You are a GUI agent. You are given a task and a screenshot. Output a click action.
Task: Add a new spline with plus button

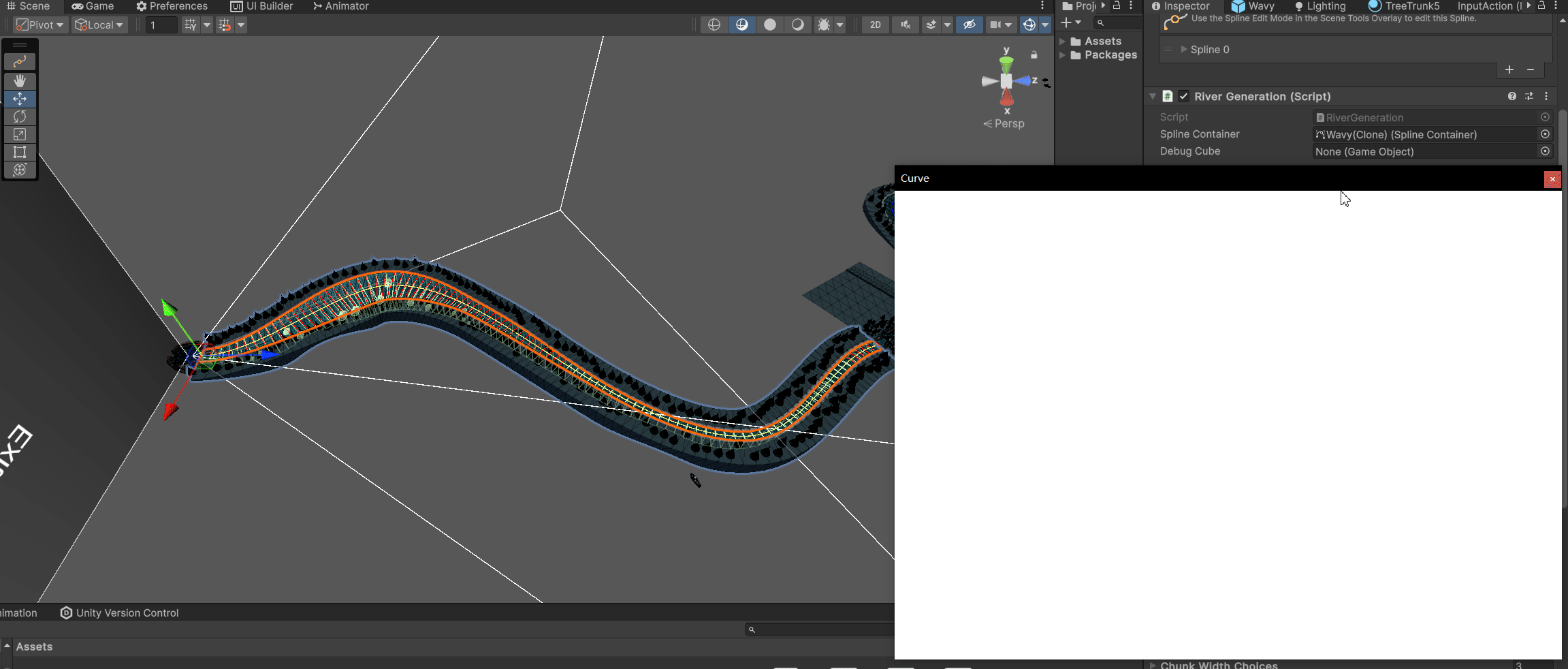click(x=1509, y=69)
